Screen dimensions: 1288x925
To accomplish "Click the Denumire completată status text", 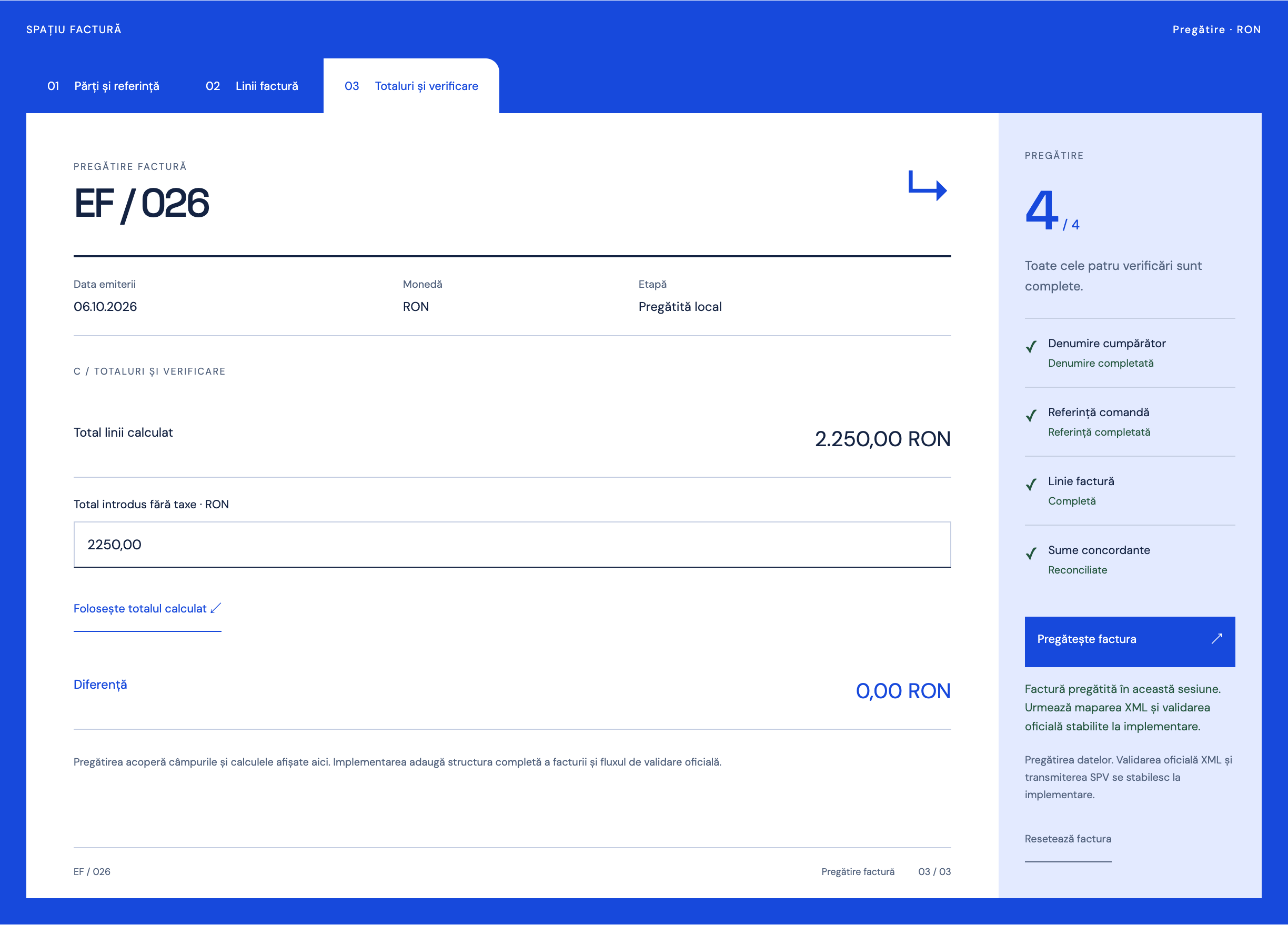I will coord(1101,364).
